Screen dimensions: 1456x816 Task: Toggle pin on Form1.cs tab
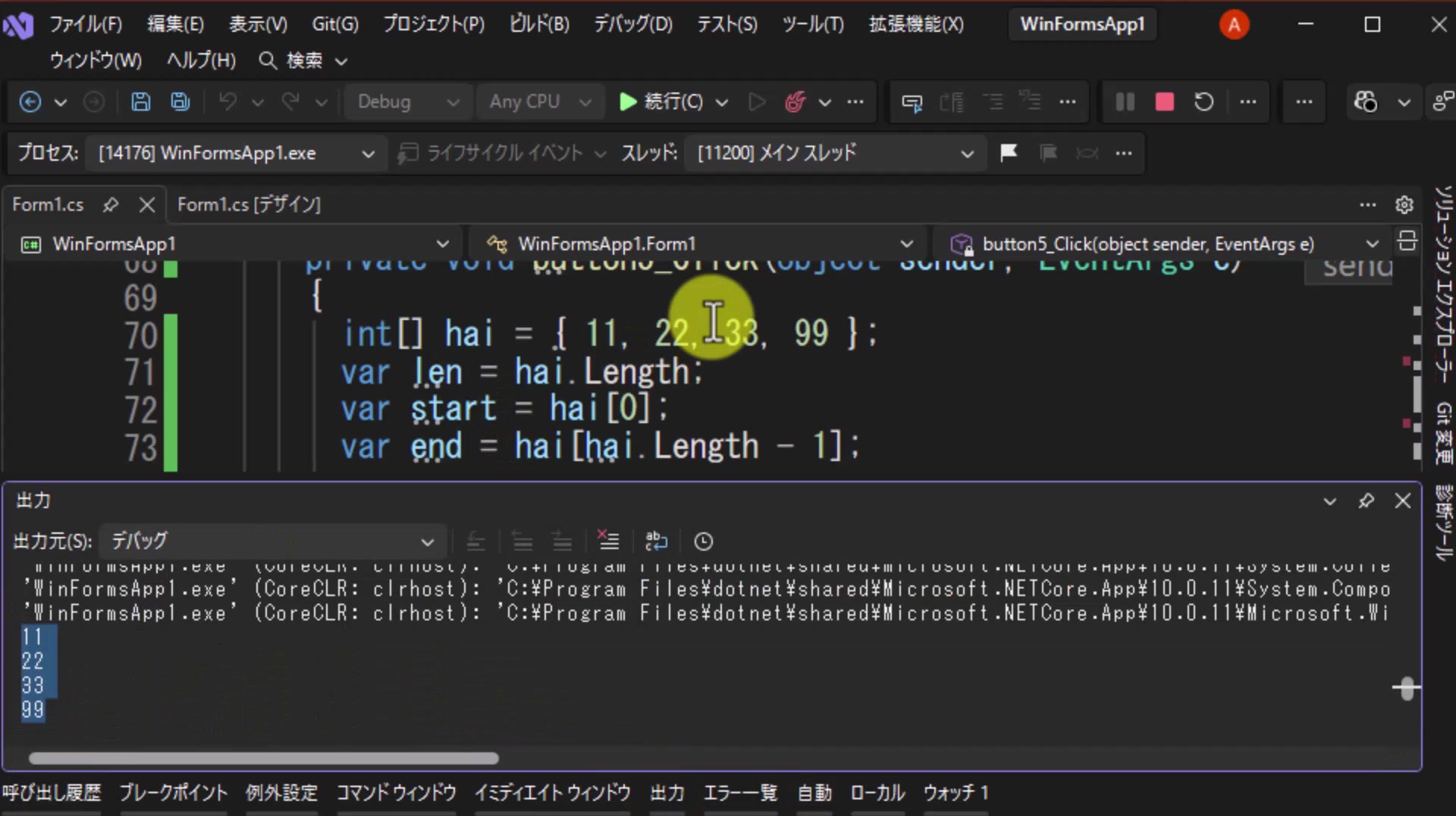pyautogui.click(x=111, y=205)
